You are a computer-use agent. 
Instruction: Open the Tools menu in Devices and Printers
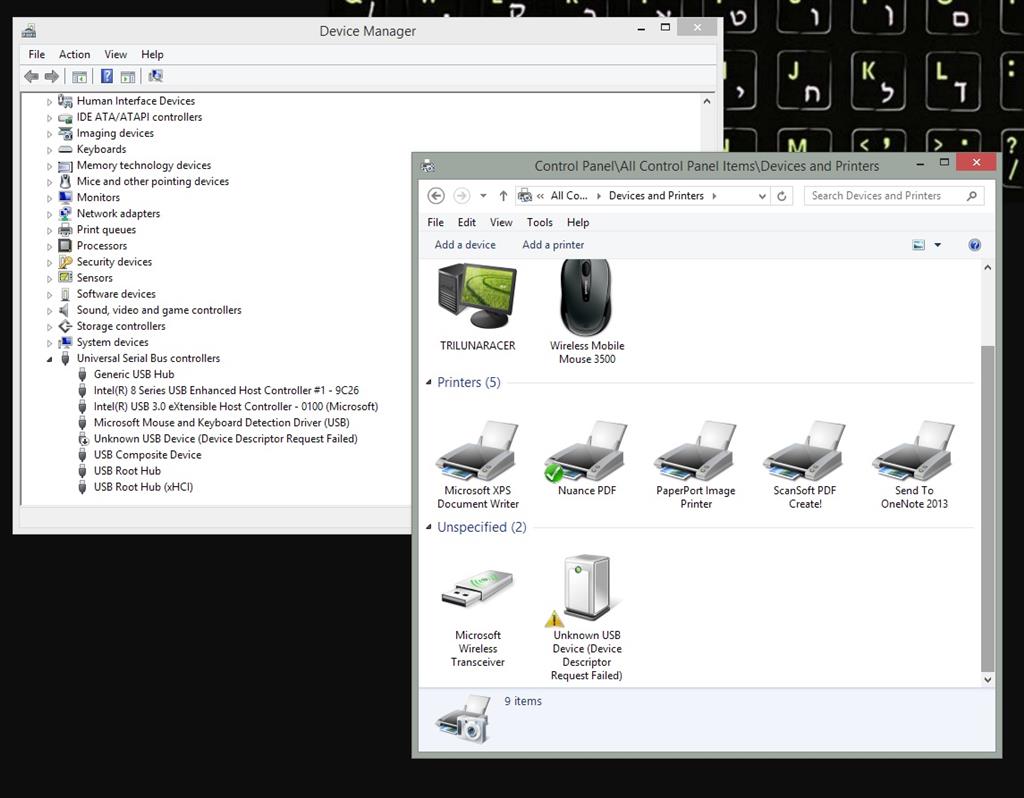539,223
